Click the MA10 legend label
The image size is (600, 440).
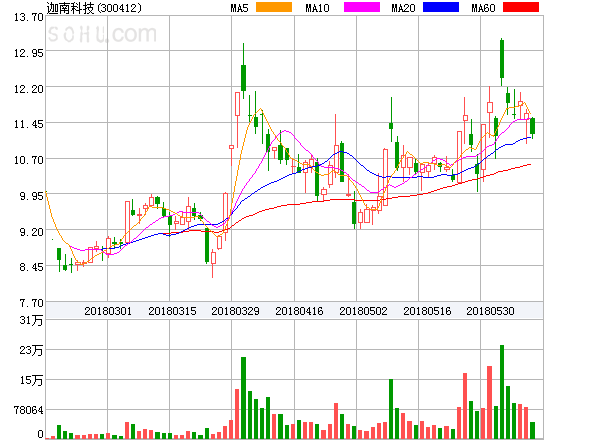317,8
